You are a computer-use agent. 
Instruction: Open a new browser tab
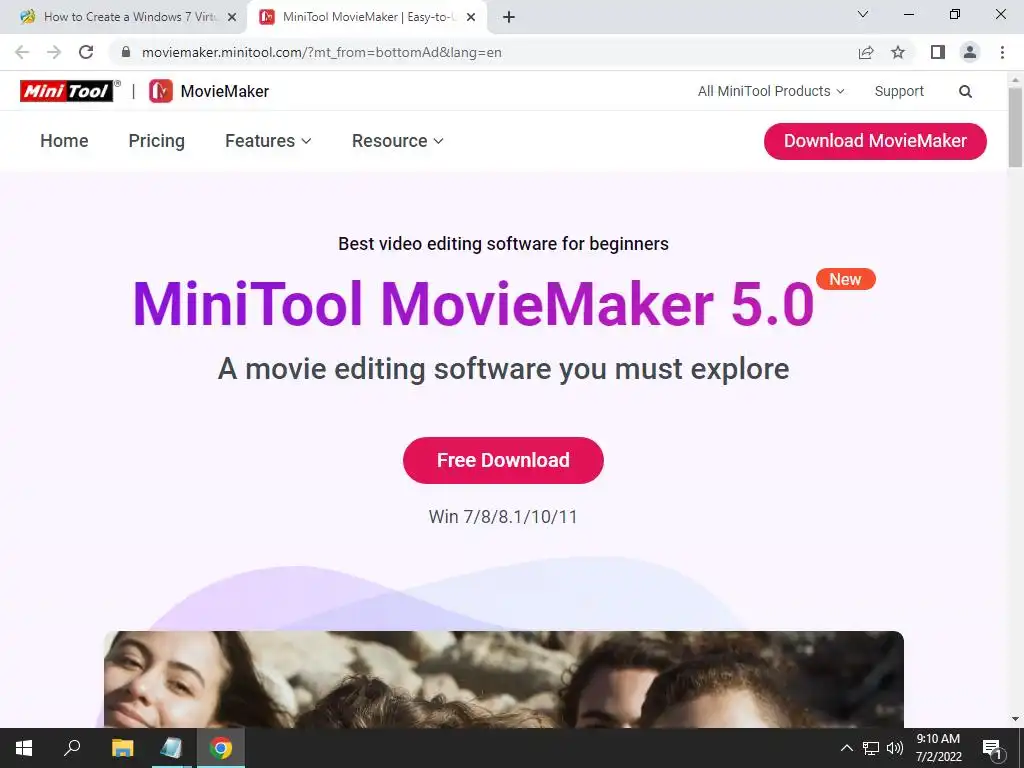509,17
